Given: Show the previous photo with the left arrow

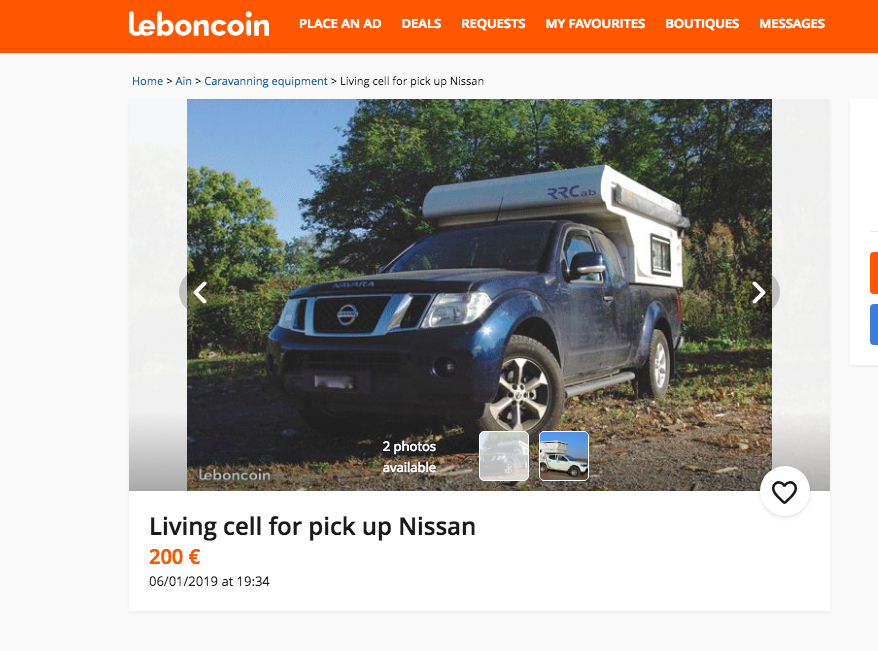Looking at the screenshot, I should pyautogui.click(x=200, y=292).
